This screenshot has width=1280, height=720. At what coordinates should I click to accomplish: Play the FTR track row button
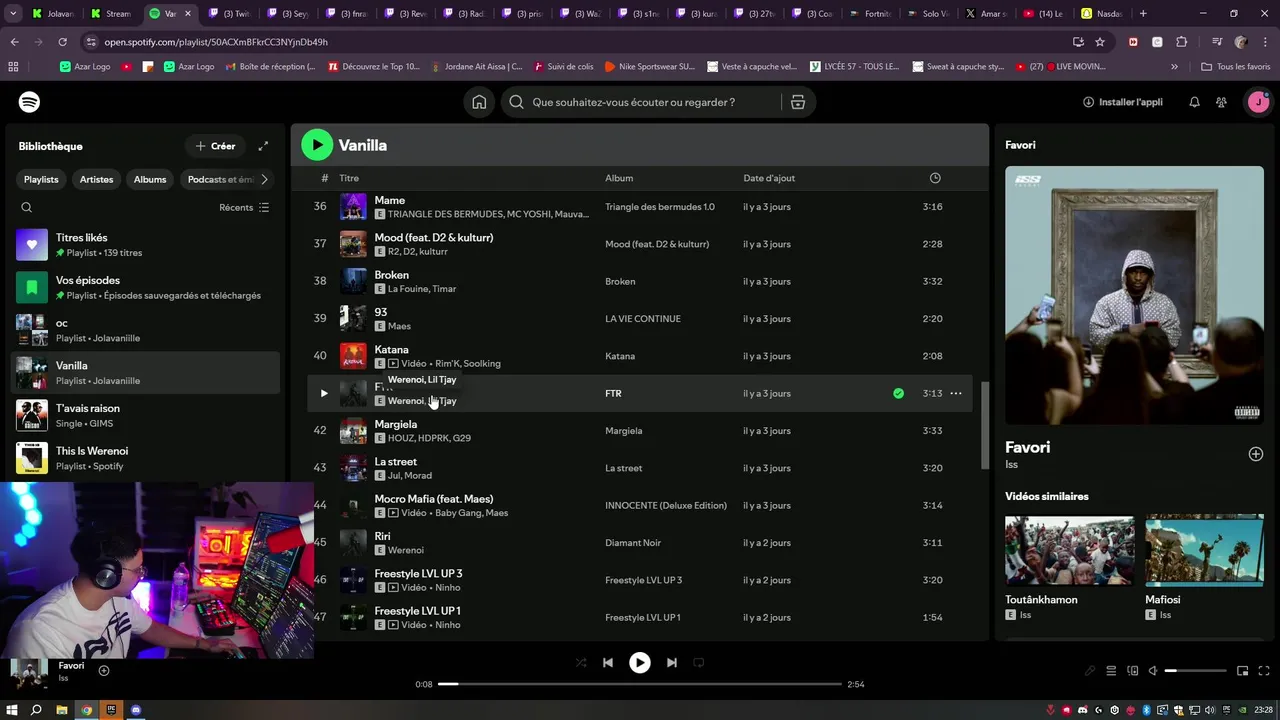tap(323, 394)
